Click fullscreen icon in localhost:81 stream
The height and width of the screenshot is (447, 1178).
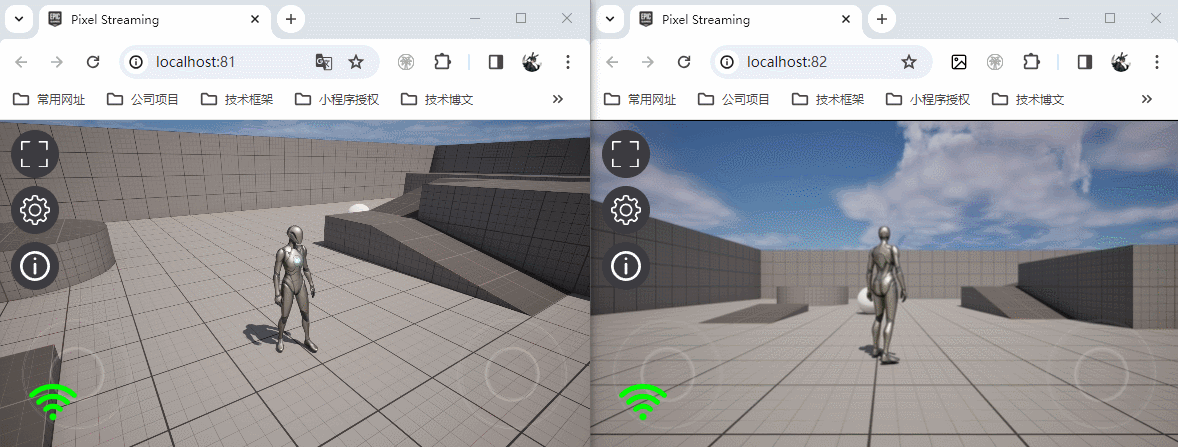(x=35, y=154)
